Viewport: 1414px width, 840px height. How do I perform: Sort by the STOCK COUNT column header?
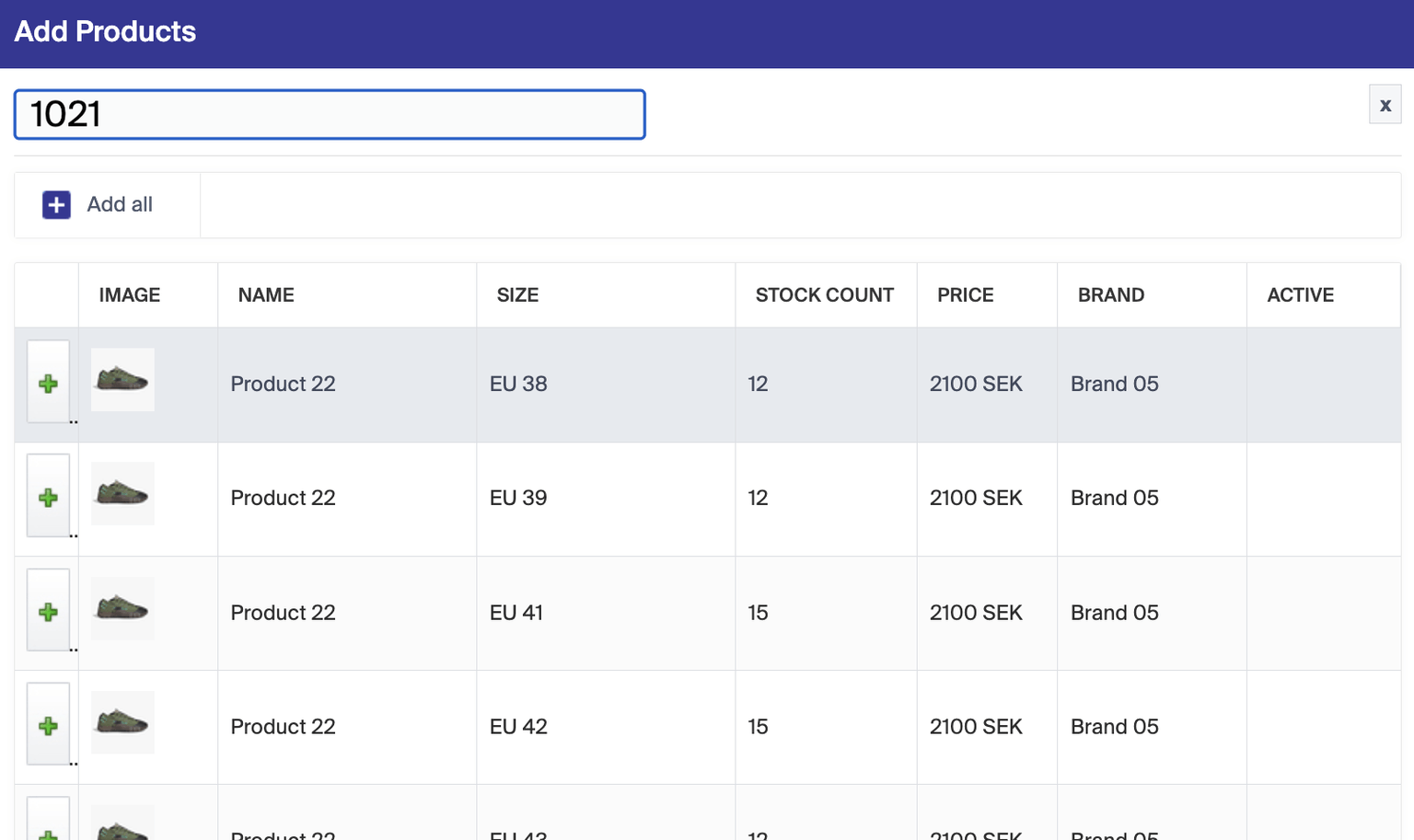click(x=824, y=295)
